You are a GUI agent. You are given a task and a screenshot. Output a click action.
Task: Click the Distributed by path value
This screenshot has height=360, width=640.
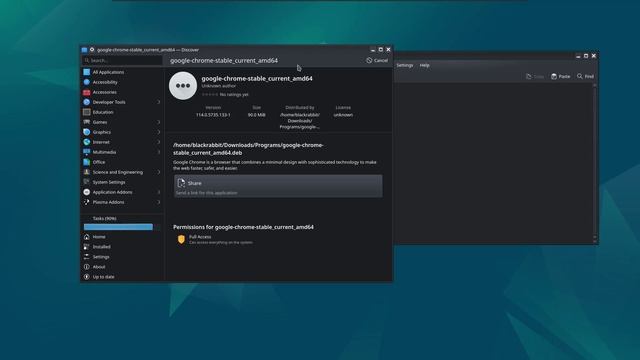pos(300,121)
